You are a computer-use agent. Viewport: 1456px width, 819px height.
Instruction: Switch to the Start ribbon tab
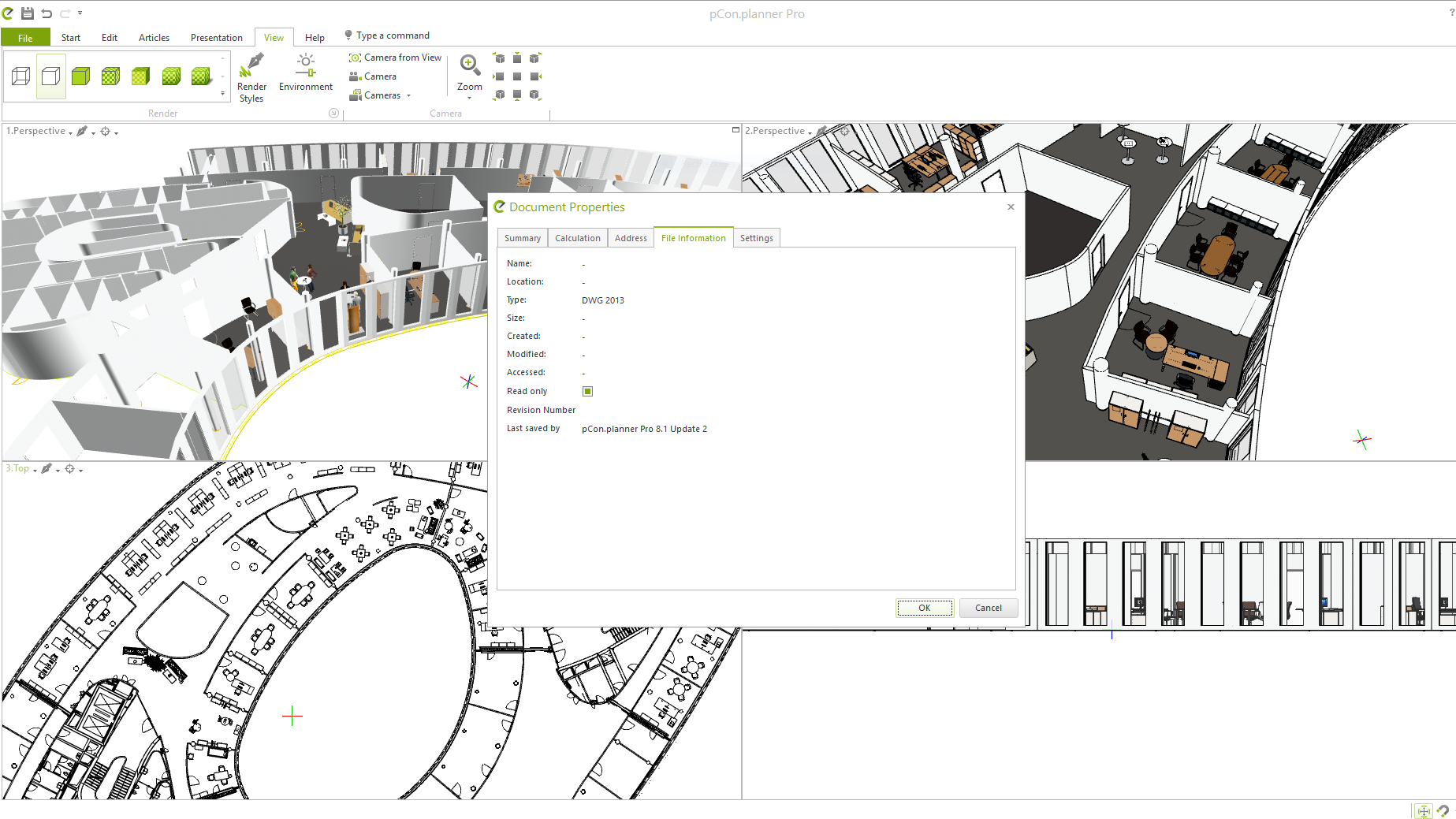click(x=71, y=37)
